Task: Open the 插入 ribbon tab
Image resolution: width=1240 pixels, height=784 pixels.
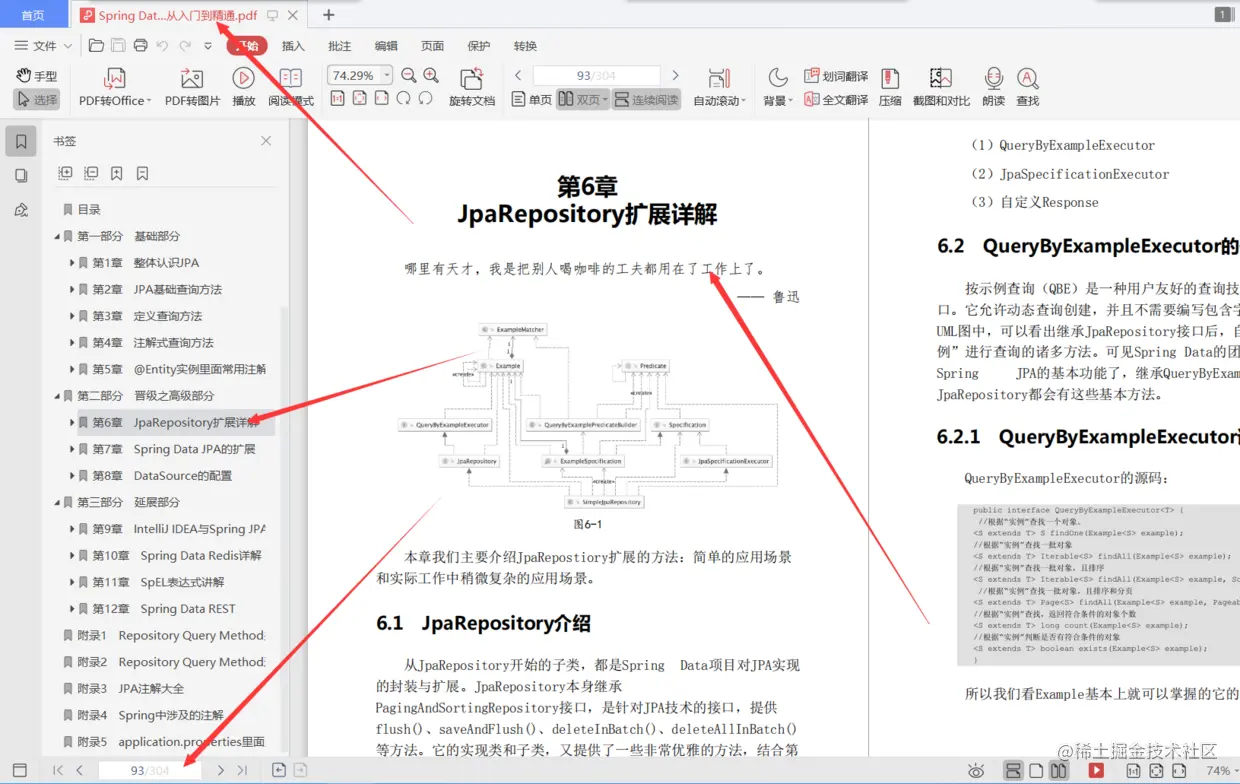Action: [x=293, y=46]
